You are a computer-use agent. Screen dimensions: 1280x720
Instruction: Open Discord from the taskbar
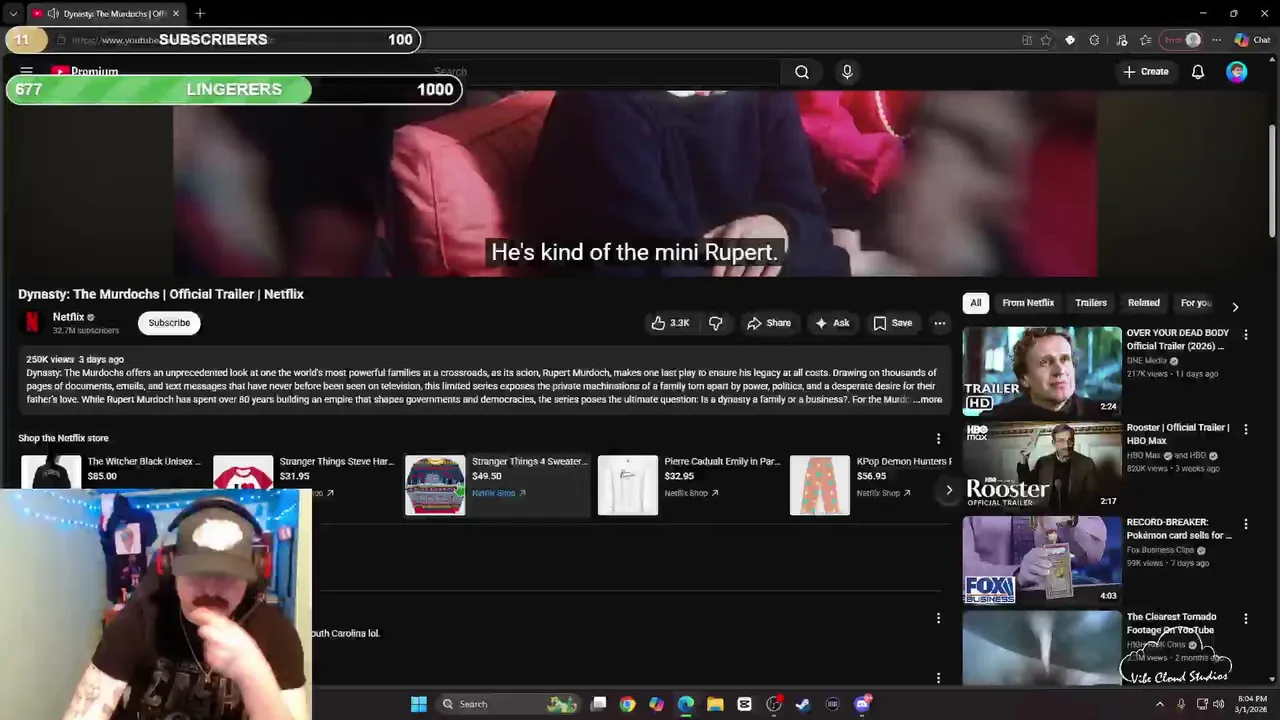(862, 704)
